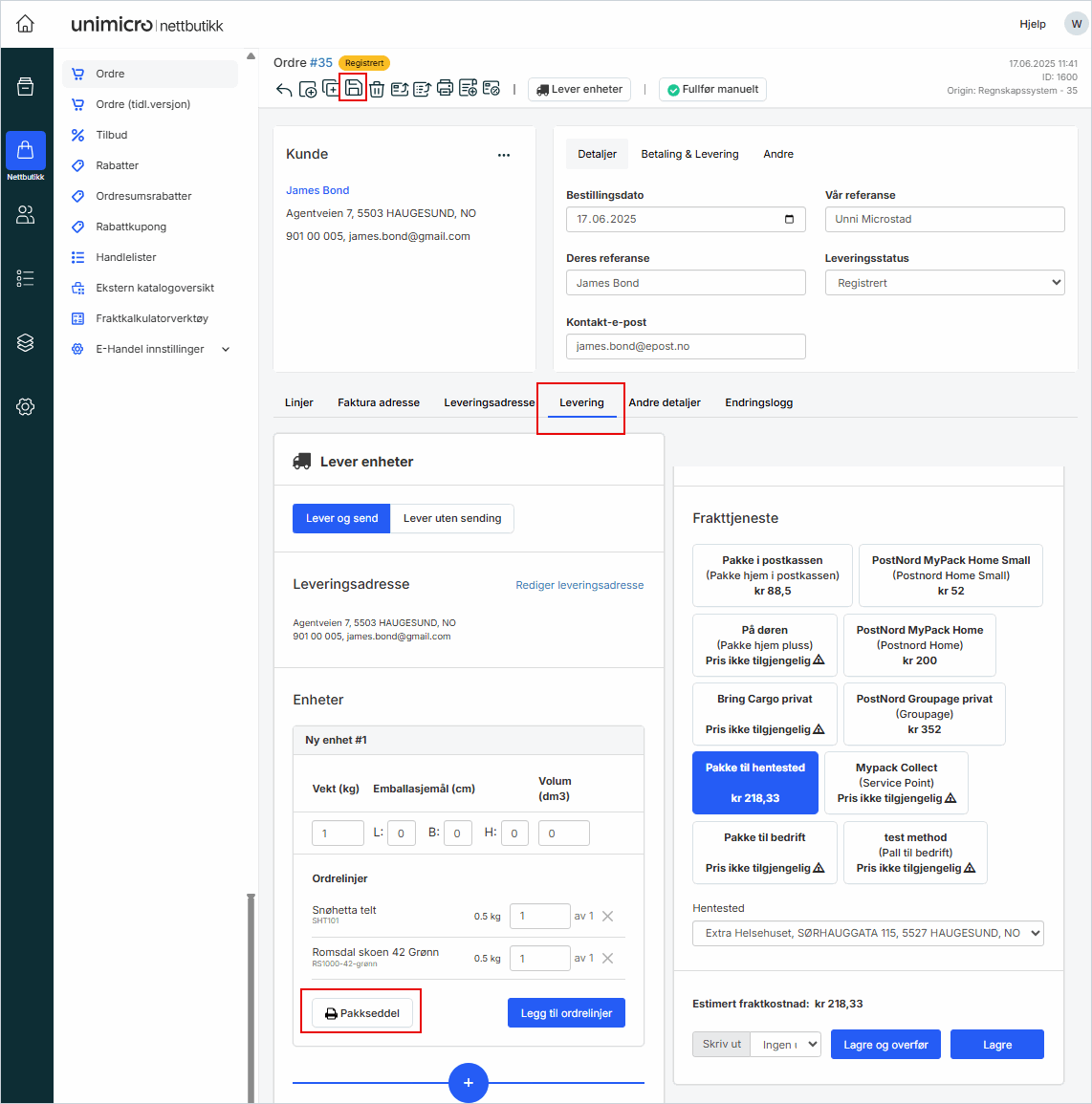Choose 'Pakke i postkassen' freight service
1092x1104 pixels.
click(772, 575)
